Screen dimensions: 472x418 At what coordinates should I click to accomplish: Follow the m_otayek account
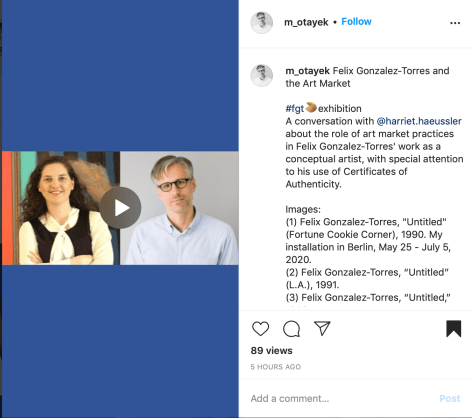click(356, 22)
